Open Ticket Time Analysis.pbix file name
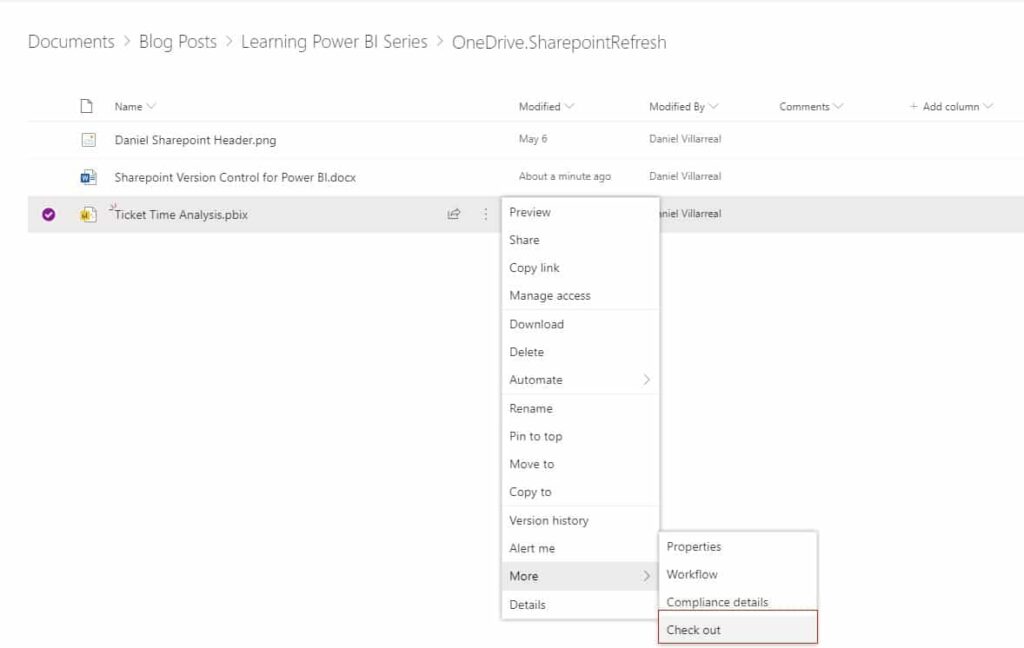This screenshot has height=648, width=1024. point(181,214)
